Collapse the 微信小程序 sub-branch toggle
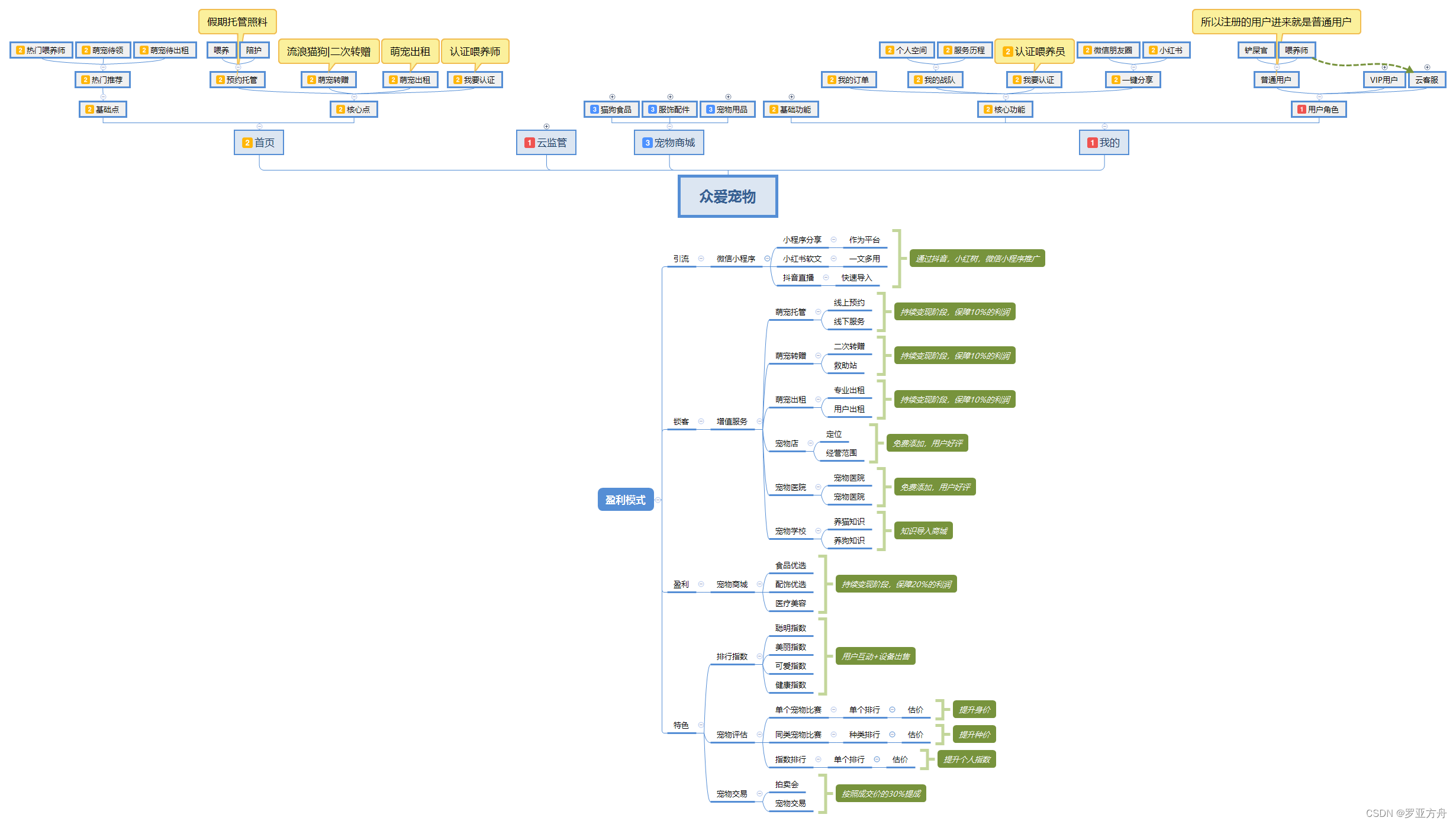The image size is (1456, 824). click(x=767, y=258)
